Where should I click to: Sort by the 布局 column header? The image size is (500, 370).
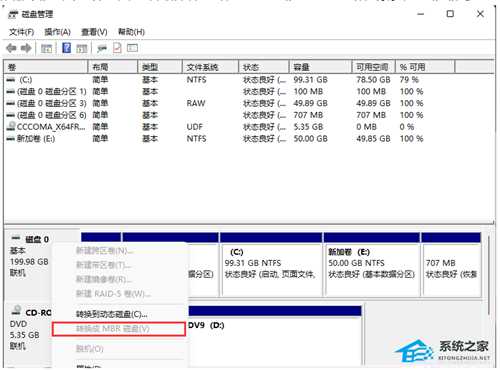(113, 67)
